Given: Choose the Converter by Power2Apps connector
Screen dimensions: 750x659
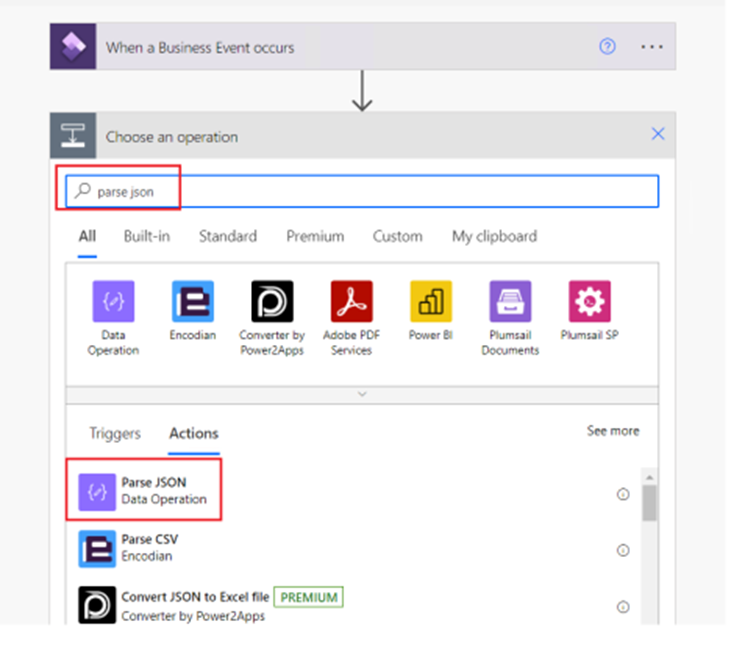Looking at the screenshot, I should point(272,301).
